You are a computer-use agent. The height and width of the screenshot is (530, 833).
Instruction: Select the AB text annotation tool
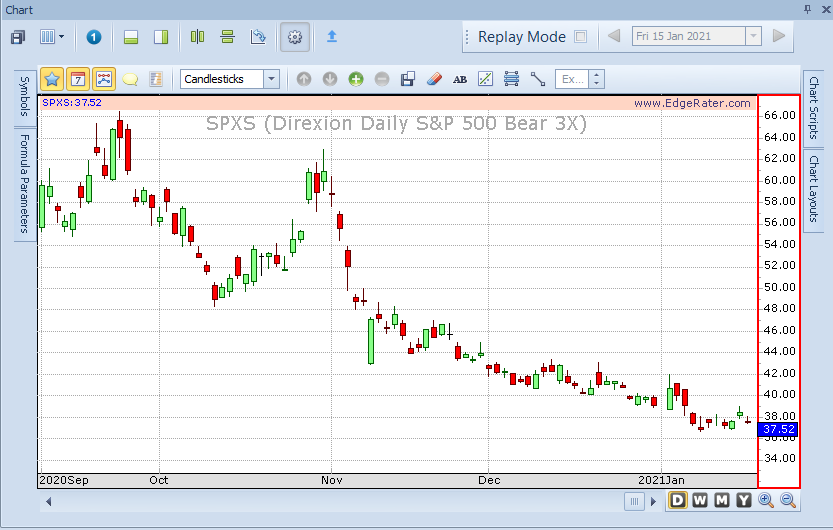coord(460,80)
